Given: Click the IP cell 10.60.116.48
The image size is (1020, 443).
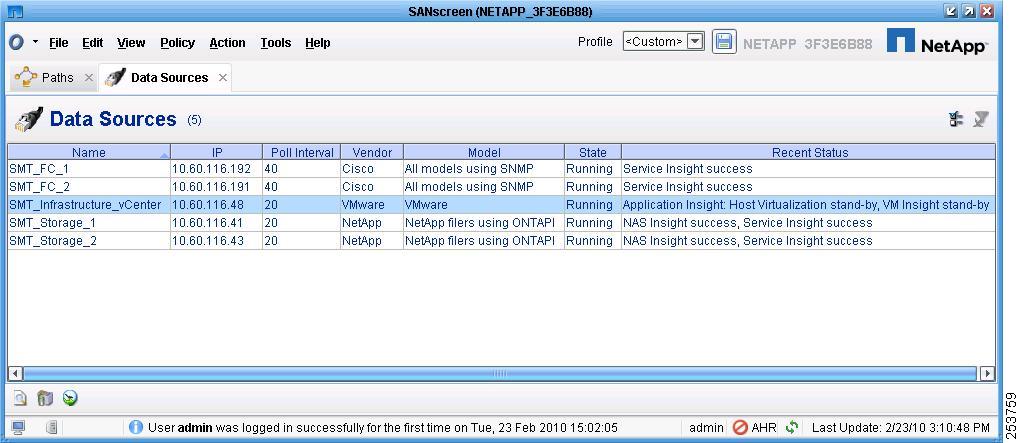Looking at the screenshot, I should coord(217,205).
